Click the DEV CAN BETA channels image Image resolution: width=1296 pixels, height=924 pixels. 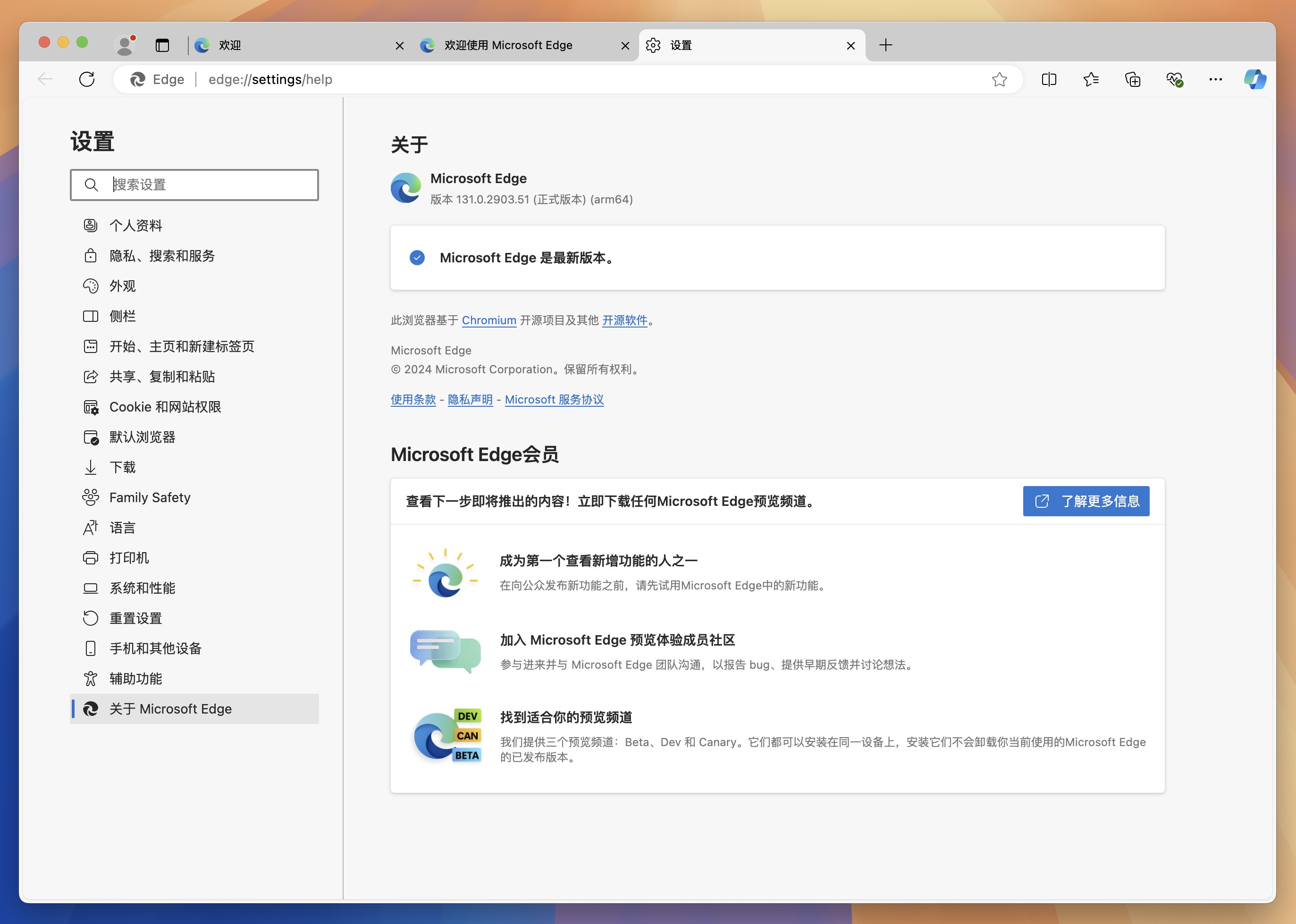pyautogui.click(x=447, y=736)
